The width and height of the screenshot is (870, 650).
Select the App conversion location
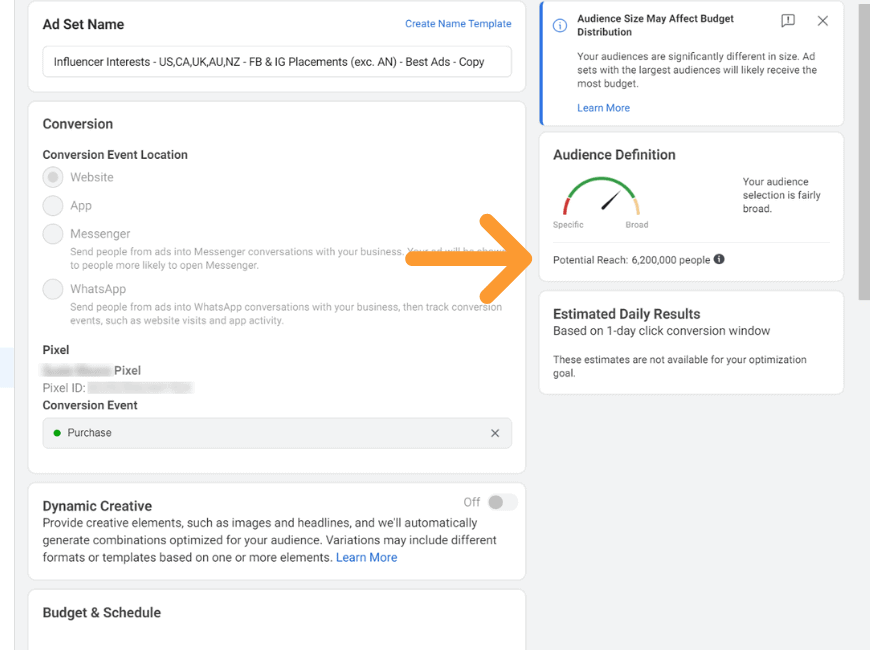[x=53, y=205]
